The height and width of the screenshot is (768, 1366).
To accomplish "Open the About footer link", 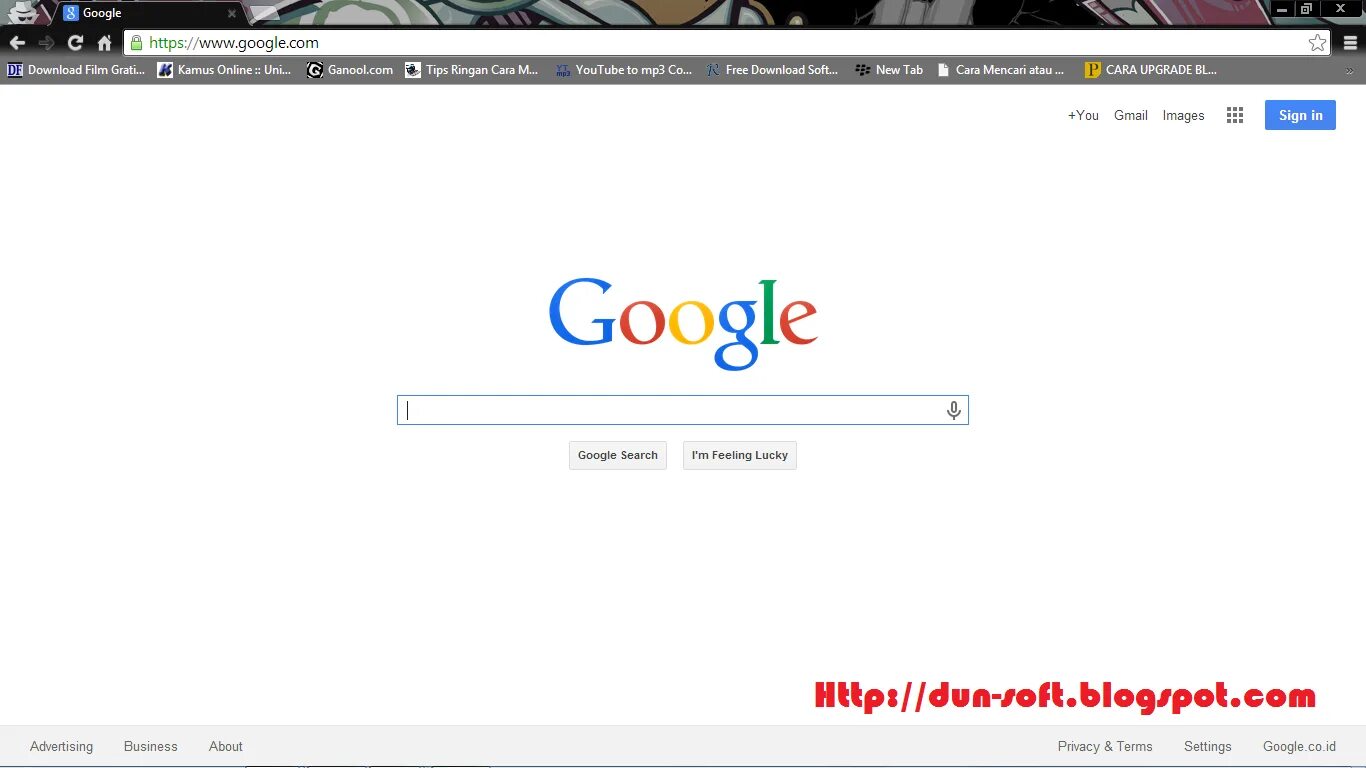I will (226, 746).
